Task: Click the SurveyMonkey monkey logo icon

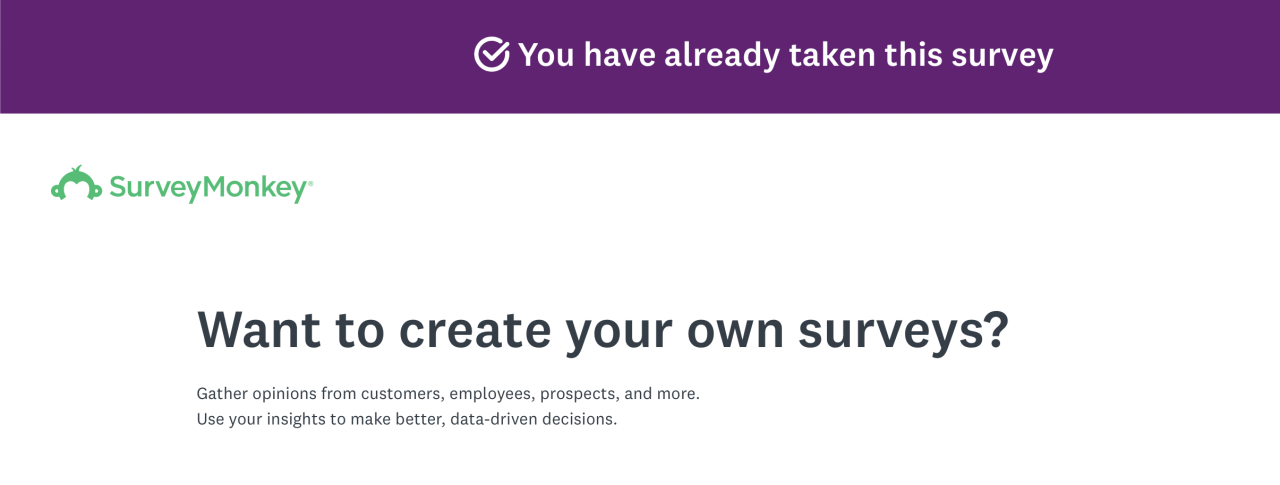Action: pyautogui.click(x=76, y=185)
